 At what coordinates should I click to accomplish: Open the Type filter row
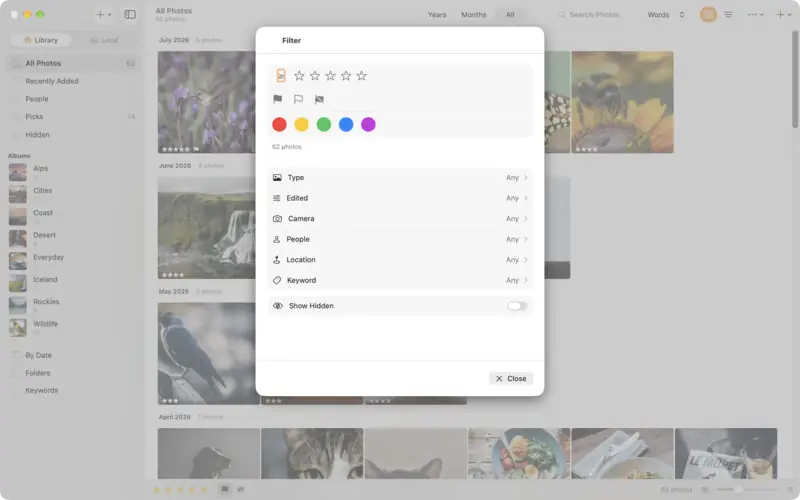(400, 178)
